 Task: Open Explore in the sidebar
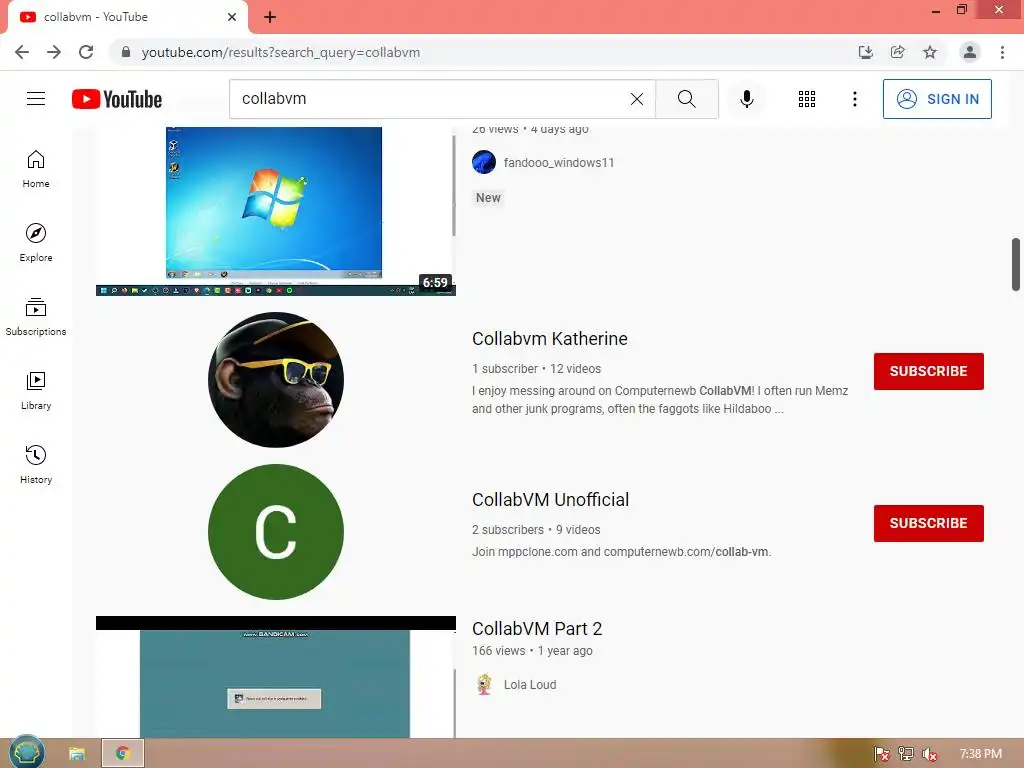point(36,243)
